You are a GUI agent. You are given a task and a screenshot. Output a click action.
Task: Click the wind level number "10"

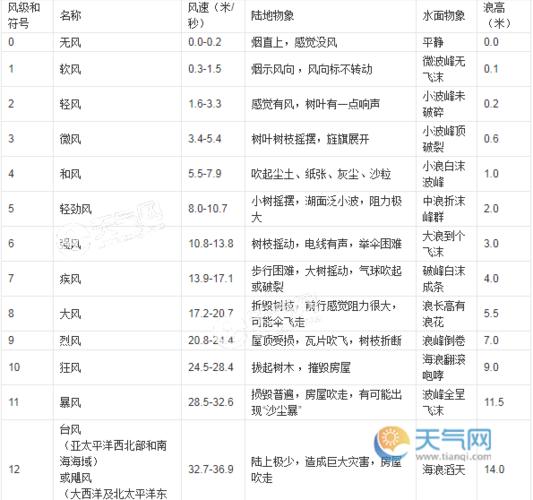click(14, 367)
